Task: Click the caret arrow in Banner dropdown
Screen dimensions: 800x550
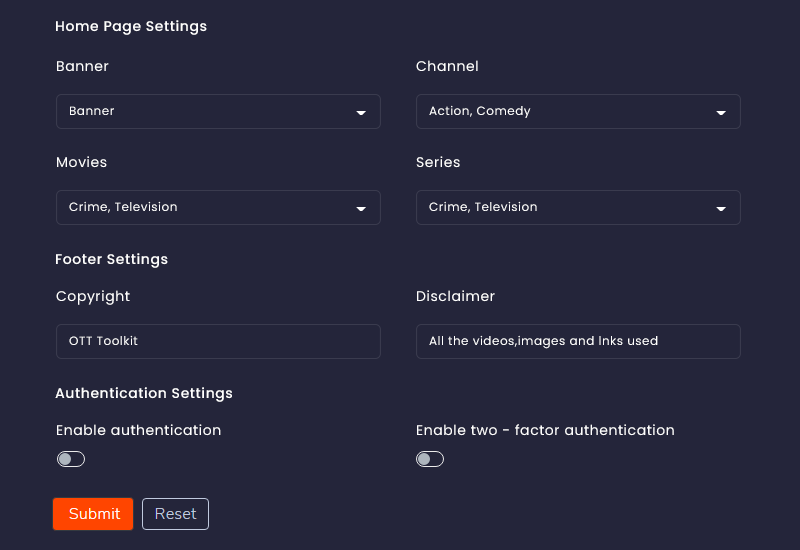Action: 361,113
